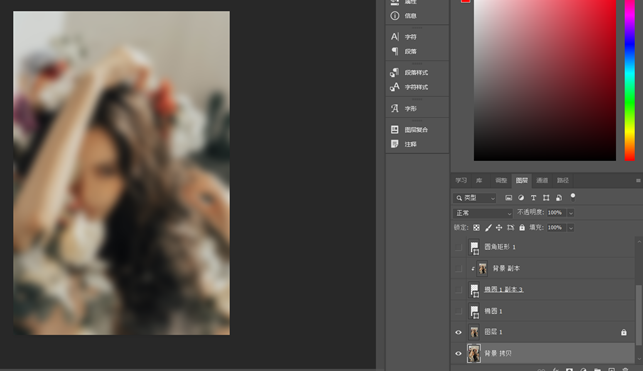Open the 注释 (Notes) panel icon
The width and height of the screenshot is (643, 371).
[x=394, y=144]
